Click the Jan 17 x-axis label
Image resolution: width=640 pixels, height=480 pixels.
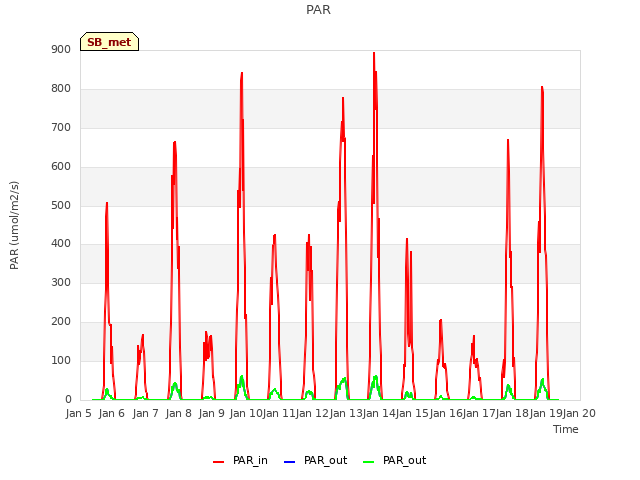479,413
